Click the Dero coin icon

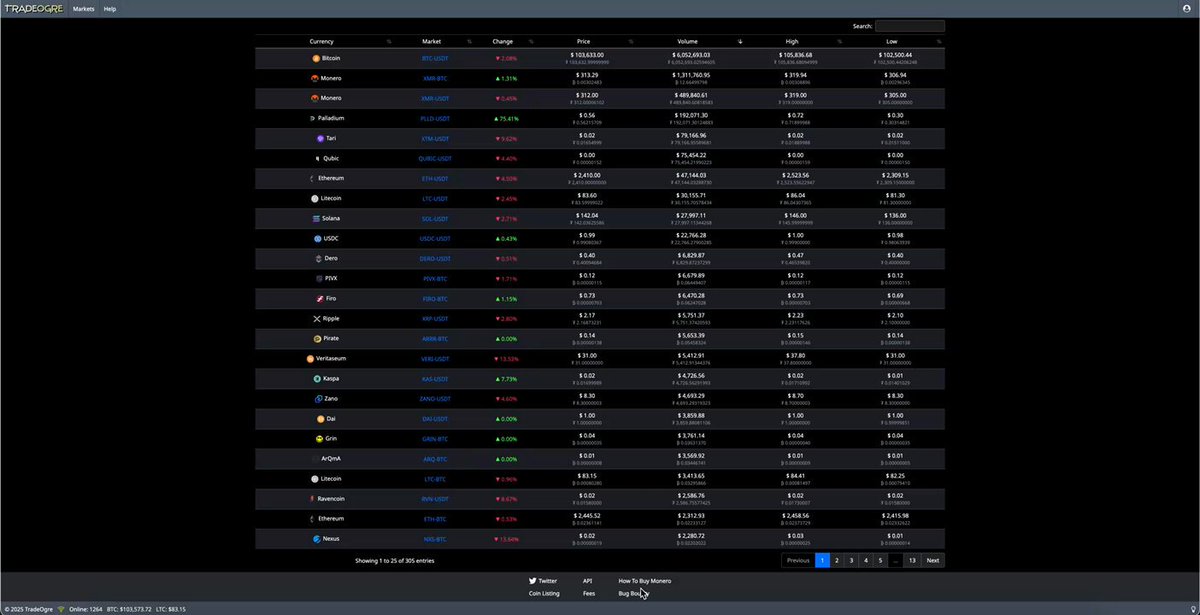(318, 258)
